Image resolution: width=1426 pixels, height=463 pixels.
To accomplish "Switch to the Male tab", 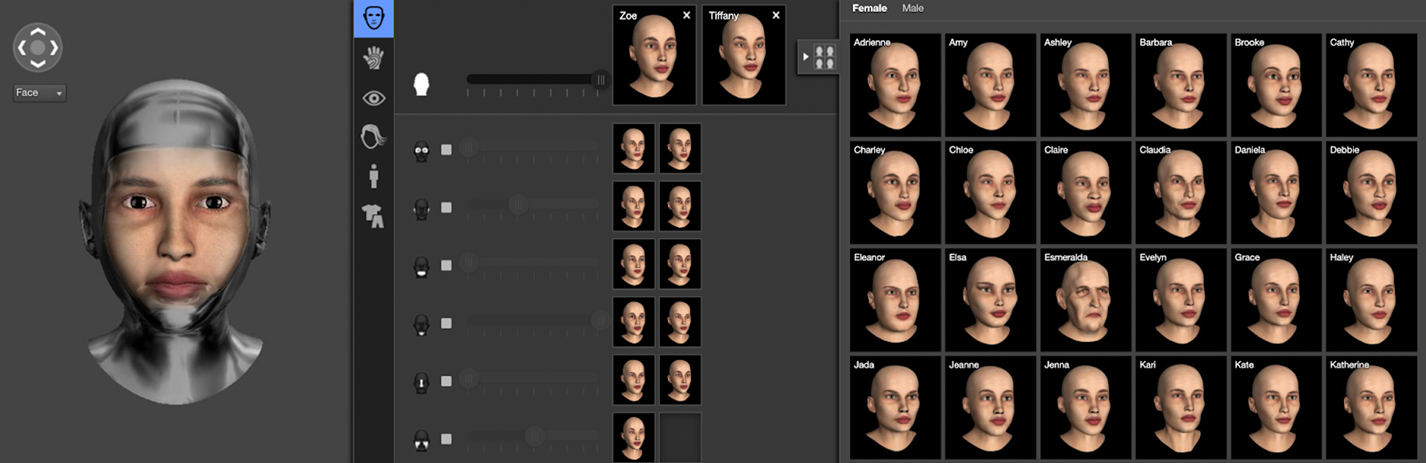I will coord(912,8).
